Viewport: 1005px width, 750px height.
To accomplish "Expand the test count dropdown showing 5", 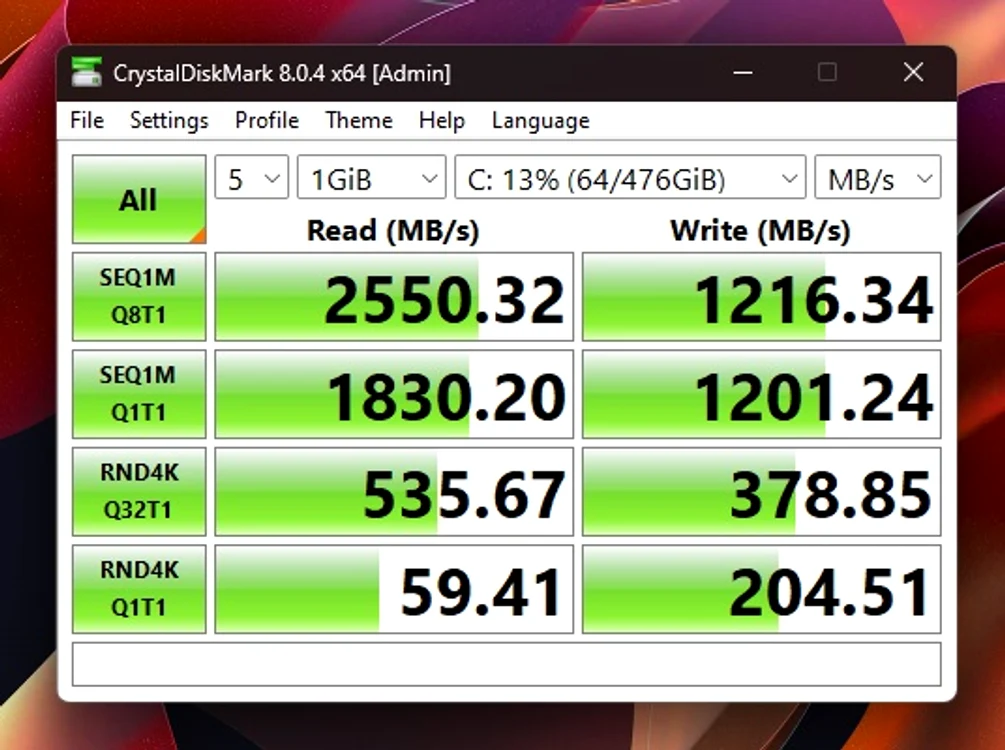I will [x=252, y=178].
